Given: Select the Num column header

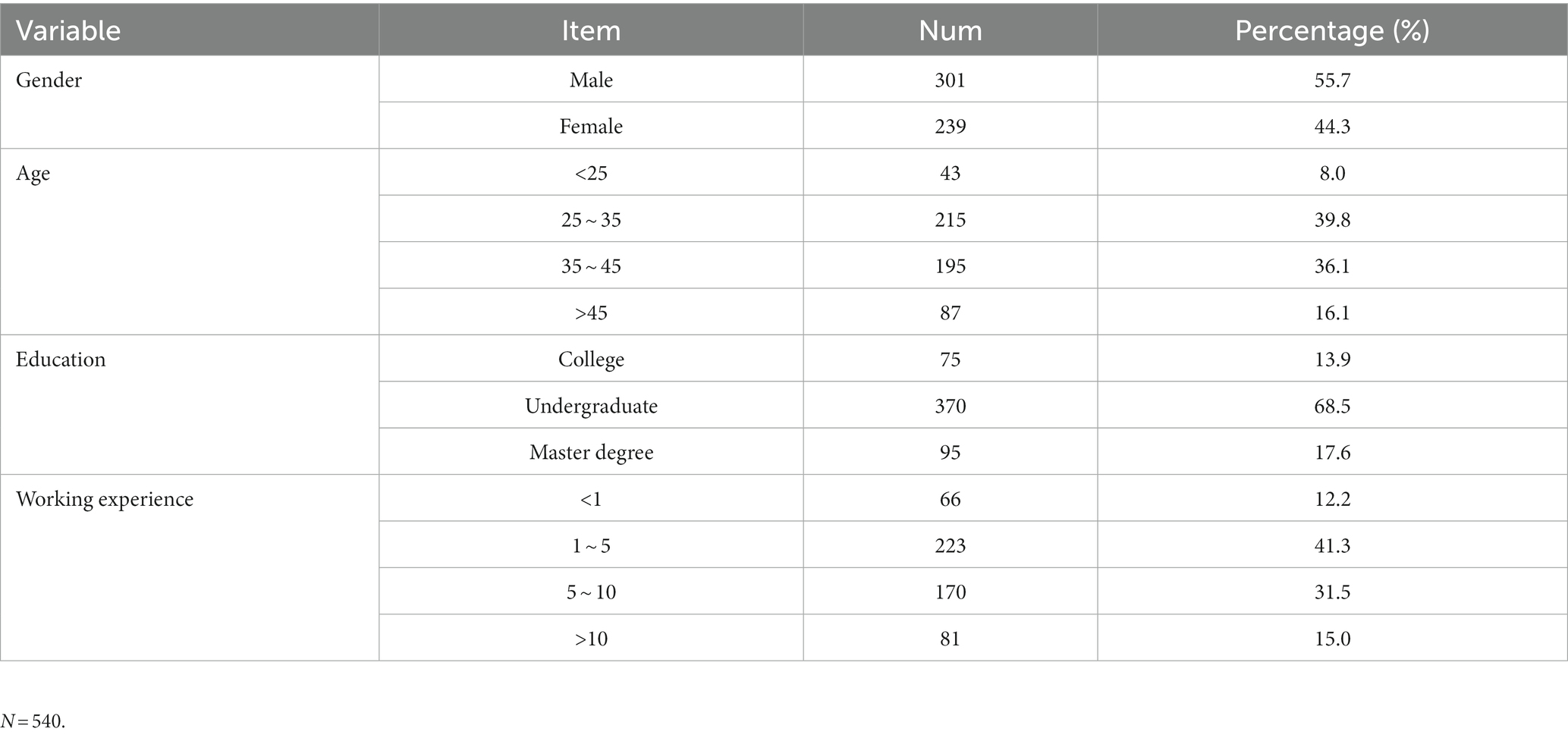Looking at the screenshot, I should point(951,30).
